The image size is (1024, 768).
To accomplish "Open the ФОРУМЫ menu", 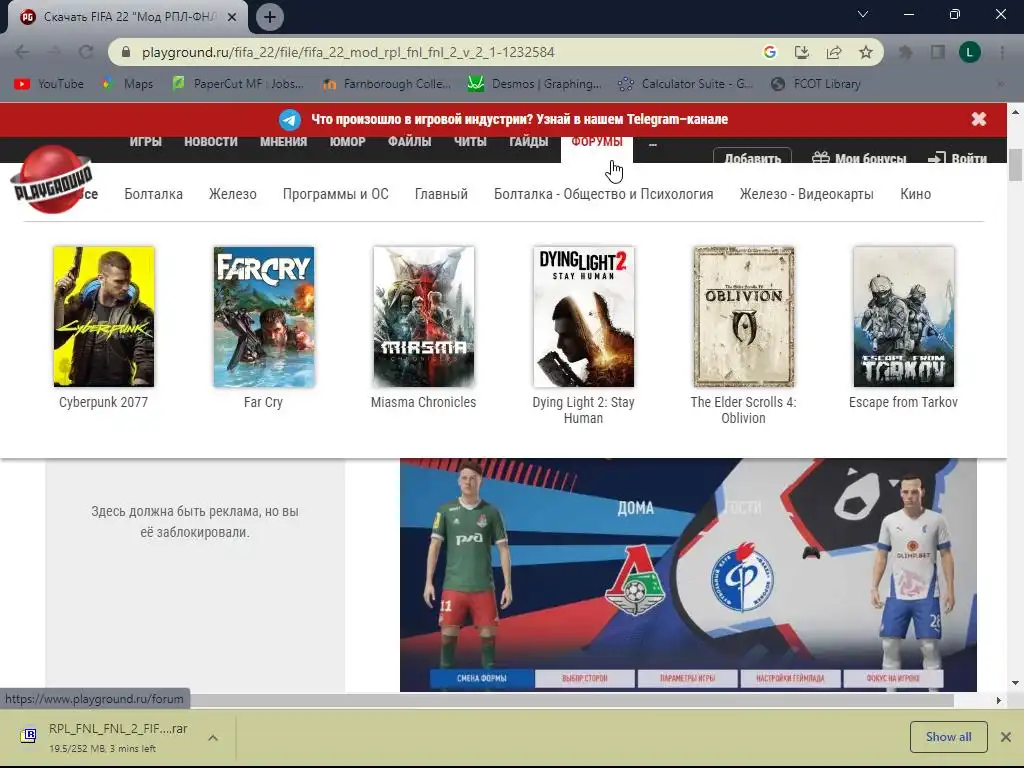I will click(597, 142).
